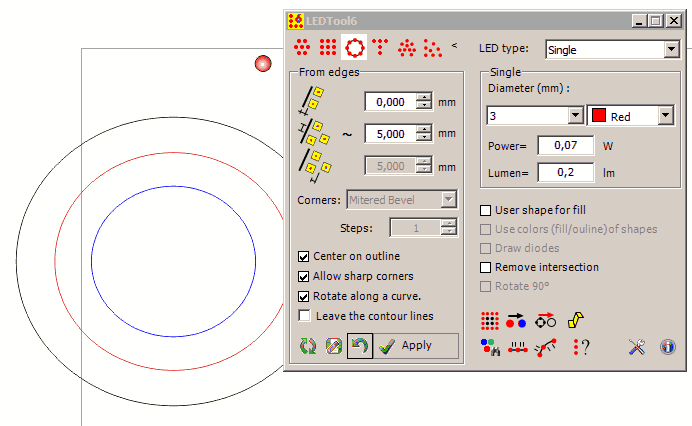
Task: Click the red dots question mark icon
Action: (581, 347)
